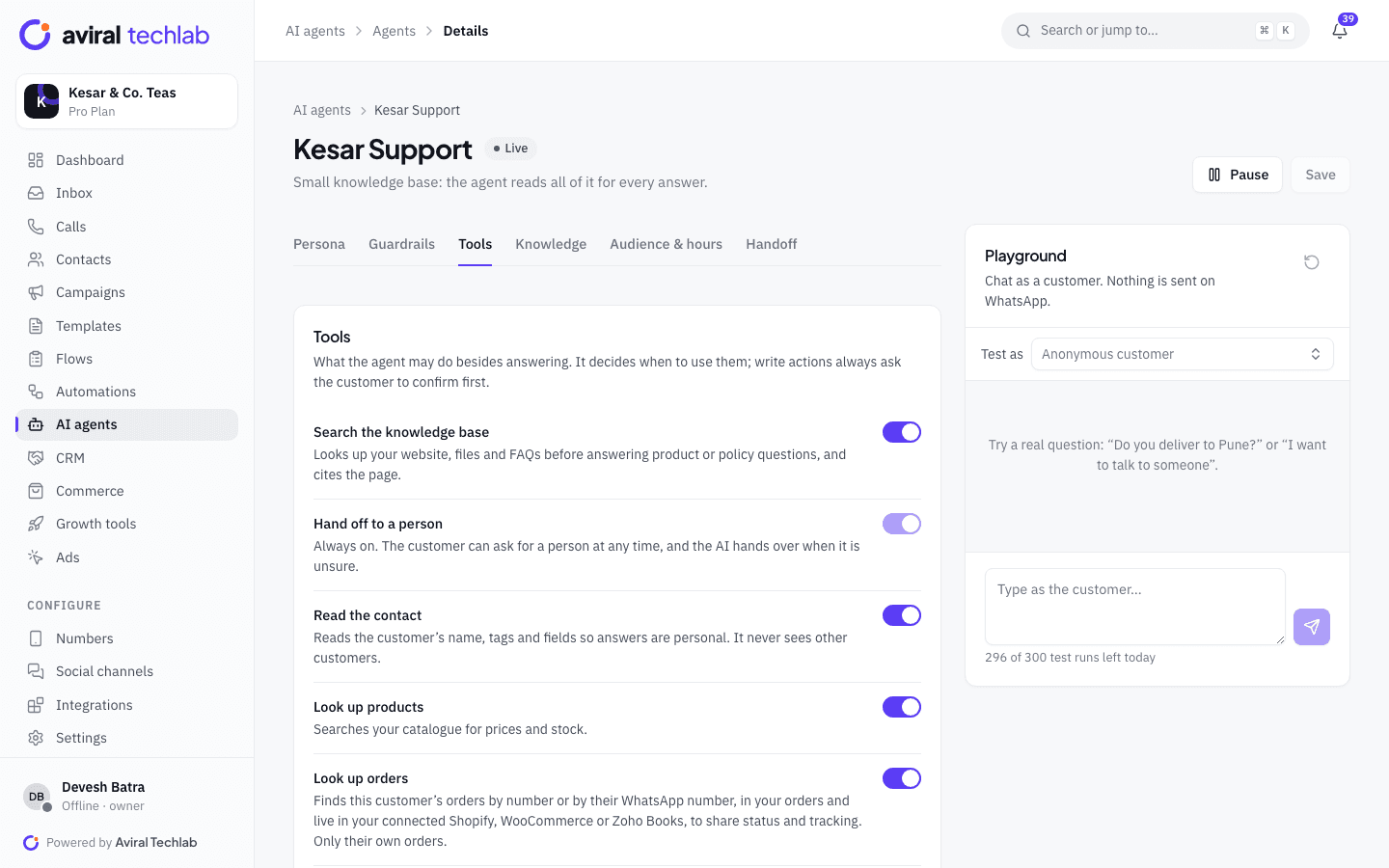Click the Automations icon
The height and width of the screenshot is (868, 1389).
click(36, 392)
